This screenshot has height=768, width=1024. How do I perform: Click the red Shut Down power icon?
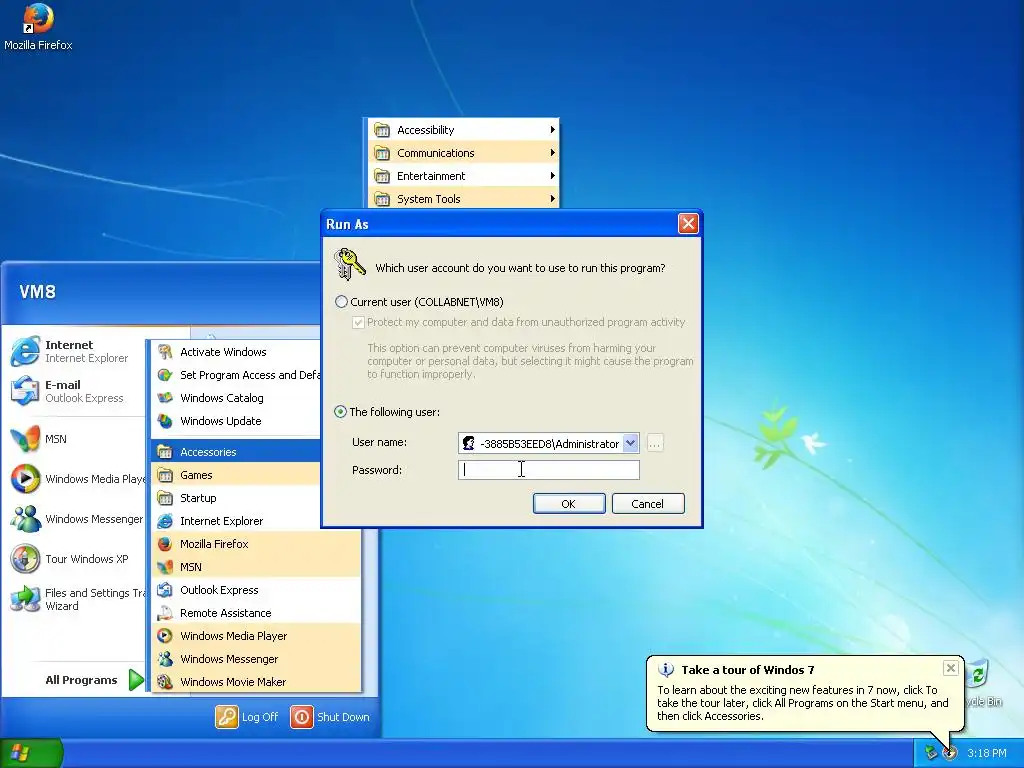point(302,717)
